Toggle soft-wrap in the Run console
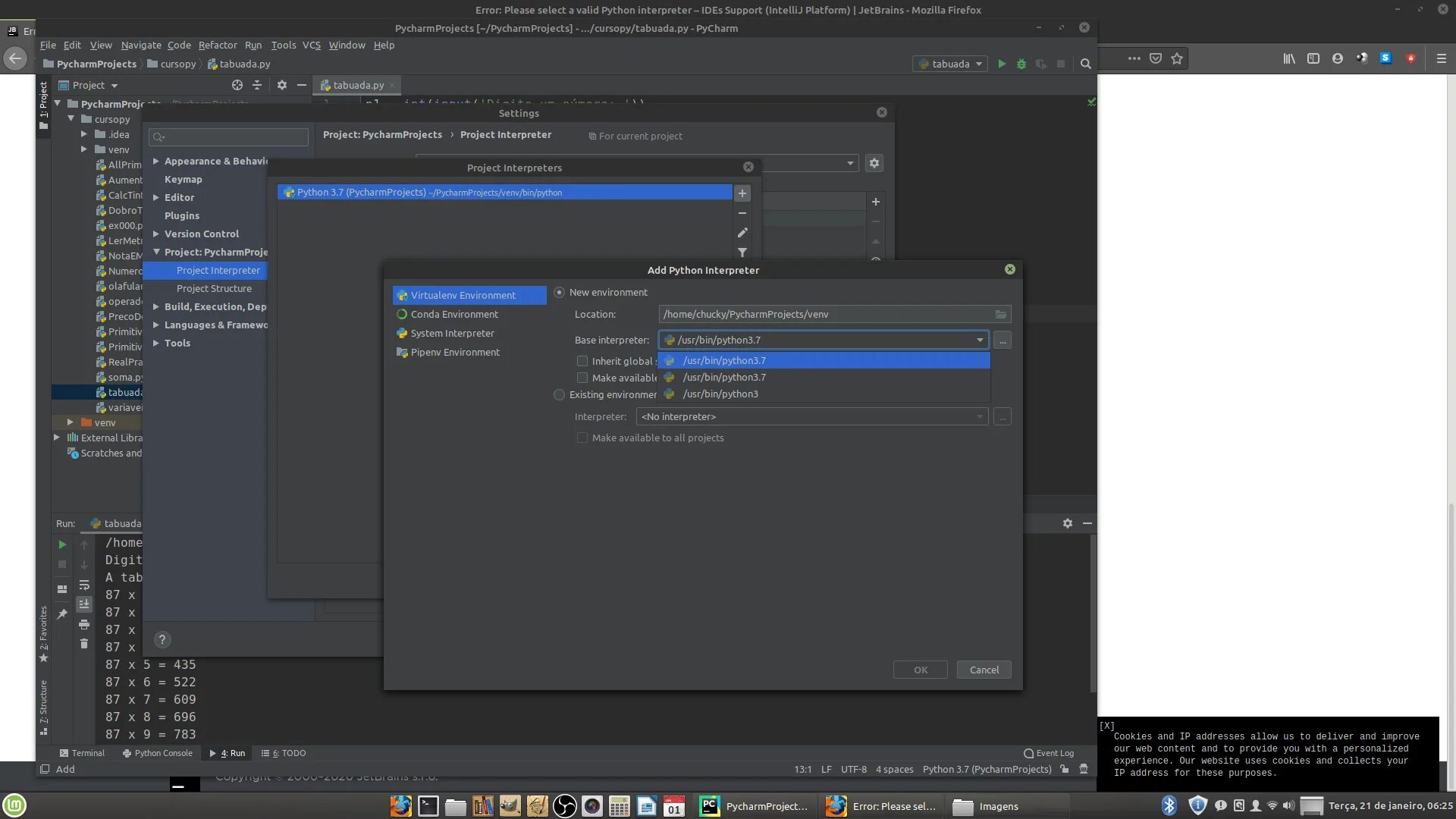The height and width of the screenshot is (819, 1456). pos(84,585)
